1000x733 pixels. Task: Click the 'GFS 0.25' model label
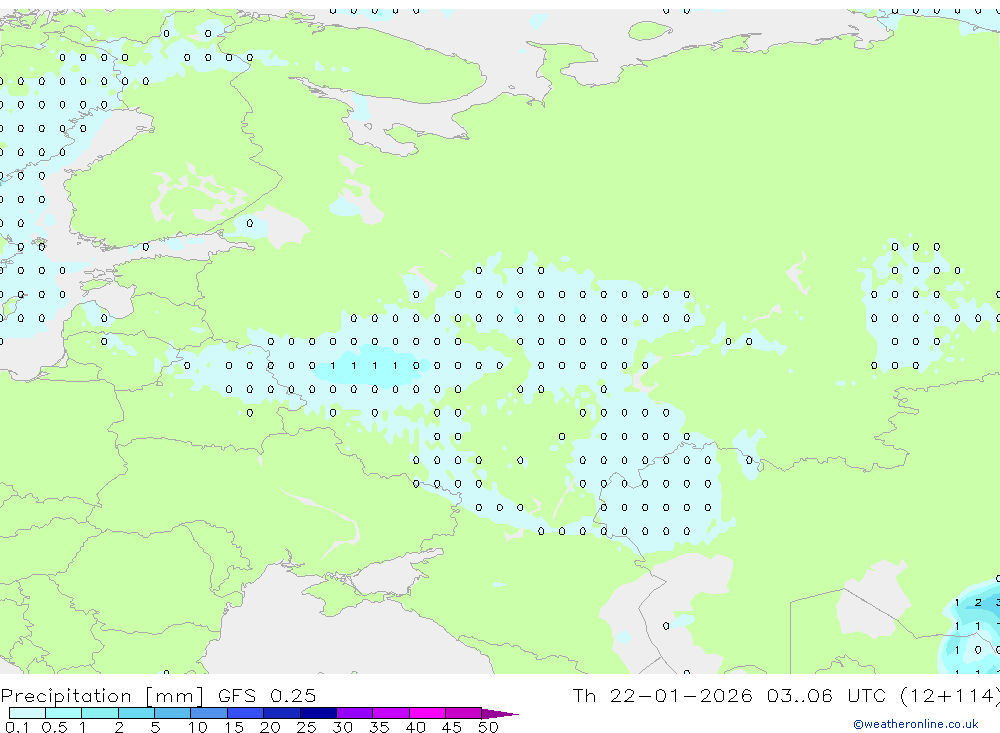pos(267,696)
